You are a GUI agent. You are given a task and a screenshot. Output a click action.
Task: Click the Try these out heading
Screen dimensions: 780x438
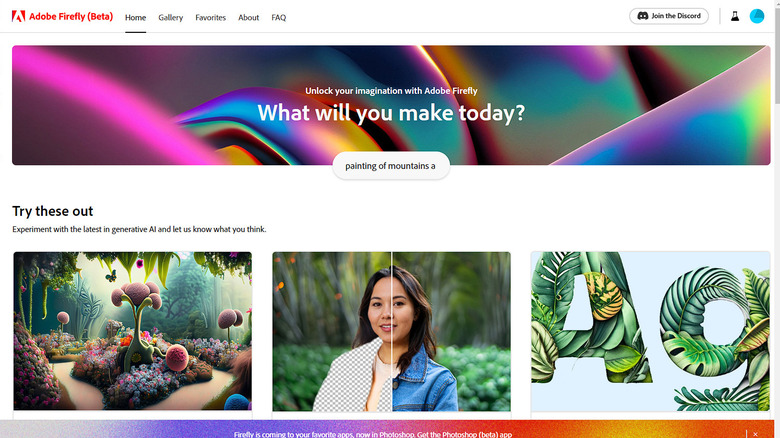coord(53,211)
